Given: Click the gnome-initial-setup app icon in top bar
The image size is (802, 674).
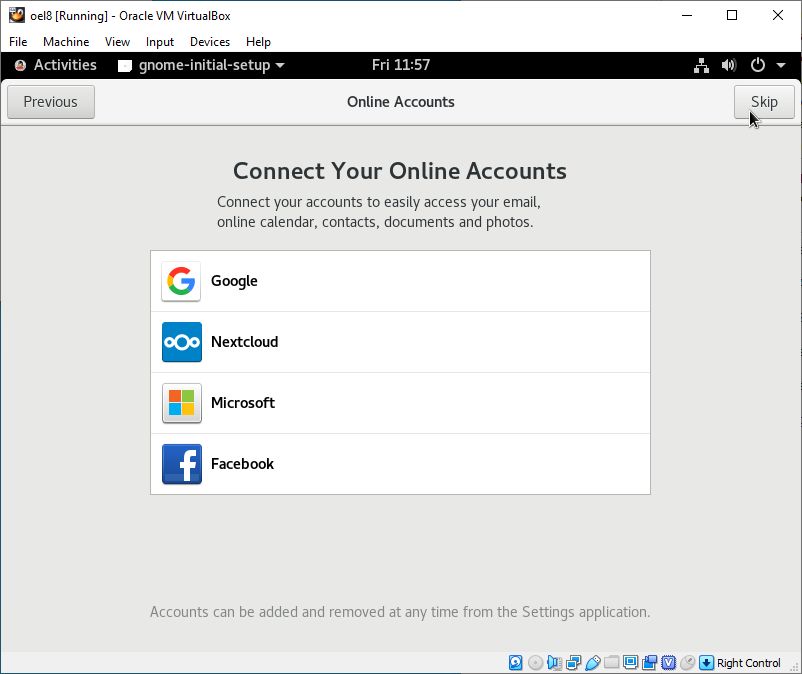Looking at the screenshot, I should coord(125,65).
